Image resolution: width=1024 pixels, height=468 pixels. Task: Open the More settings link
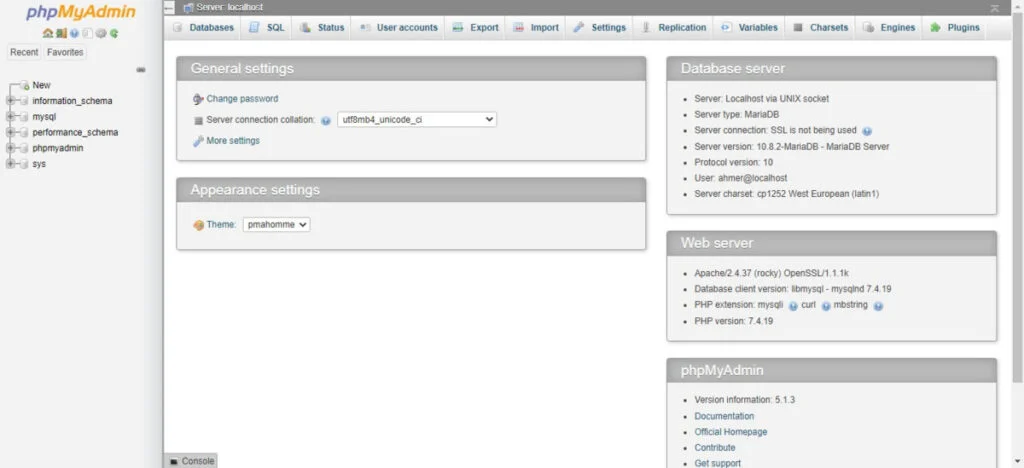point(233,141)
